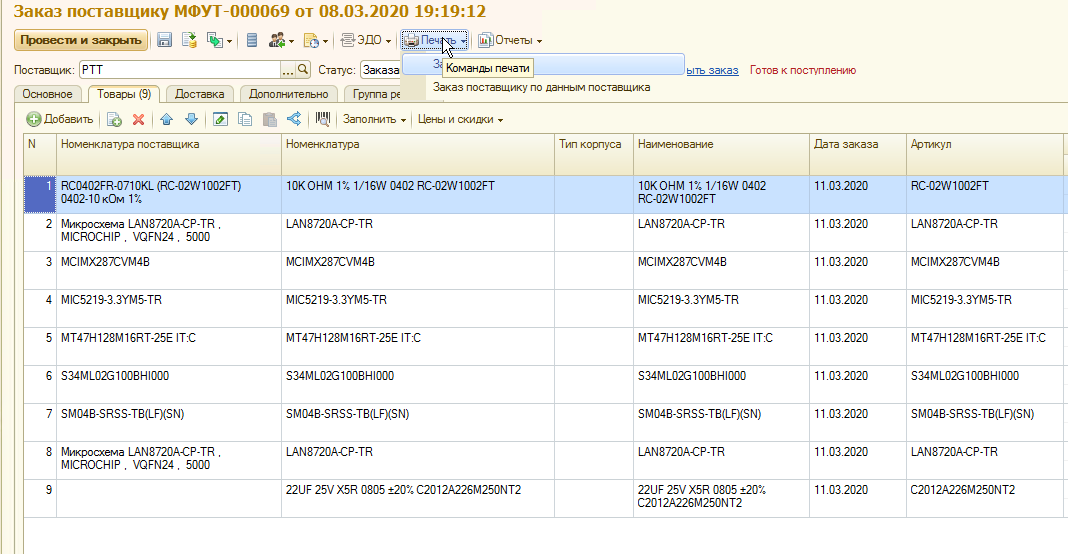Select 'Заказ поставщику по данным поставщика' print option
Image resolution: width=1068 pixels, height=554 pixels.
point(541,87)
